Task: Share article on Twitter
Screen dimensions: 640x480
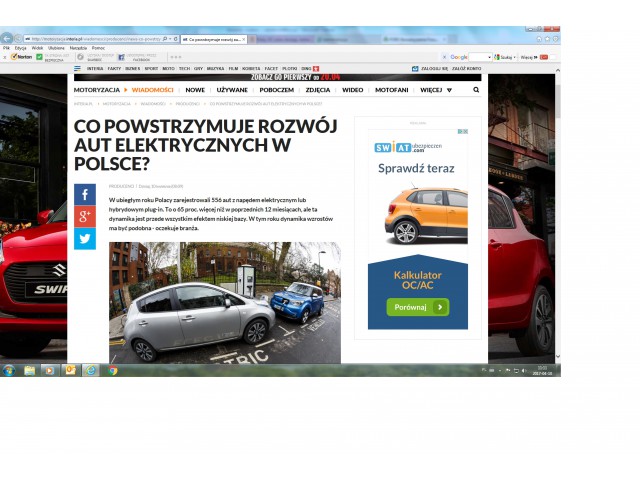Action: coord(85,239)
